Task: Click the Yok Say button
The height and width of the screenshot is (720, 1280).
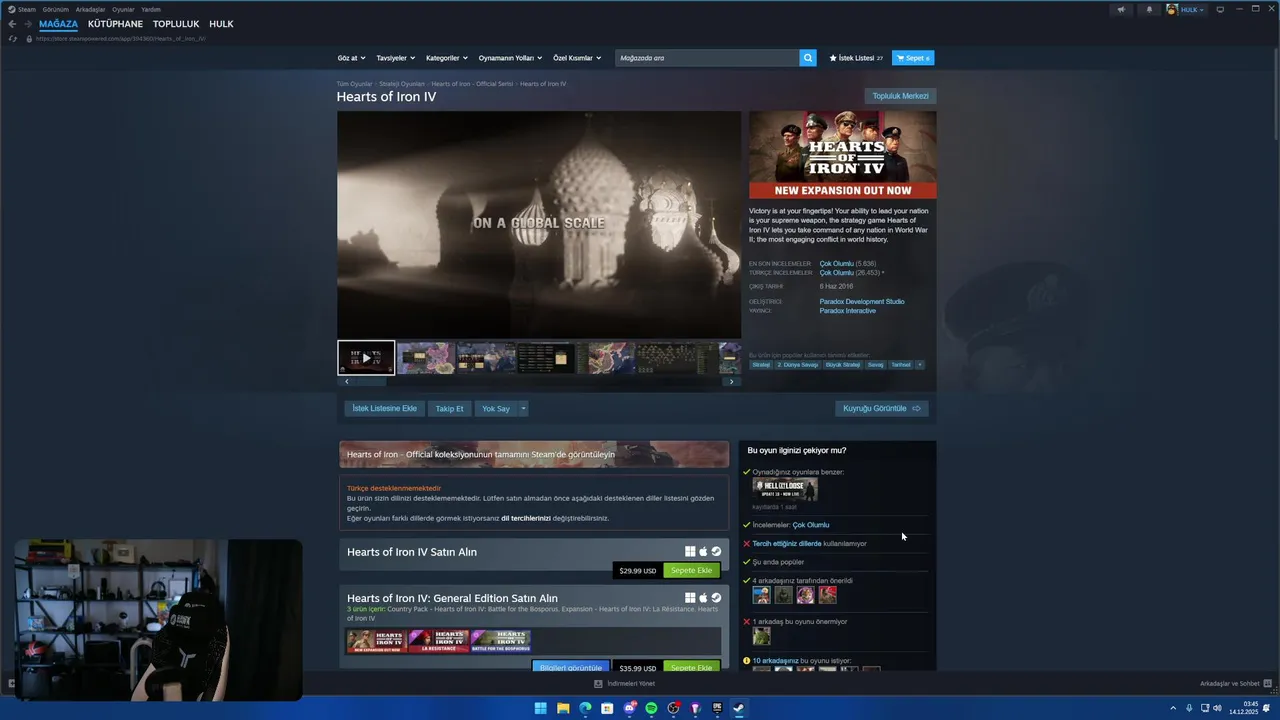Action: pyautogui.click(x=496, y=408)
